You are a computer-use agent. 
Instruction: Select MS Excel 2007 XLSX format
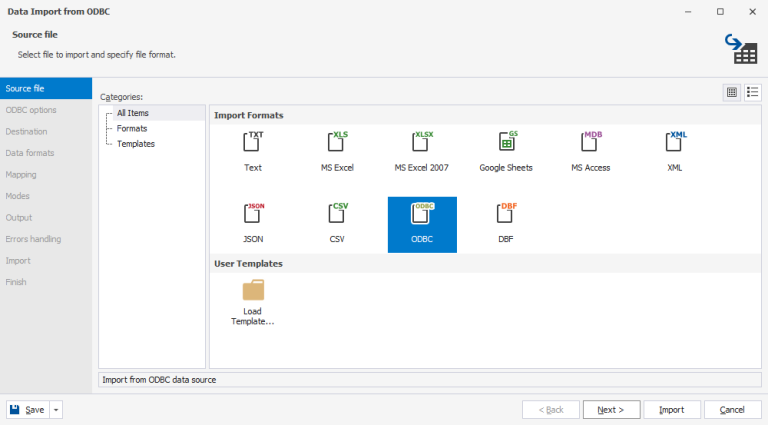coord(422,143)
